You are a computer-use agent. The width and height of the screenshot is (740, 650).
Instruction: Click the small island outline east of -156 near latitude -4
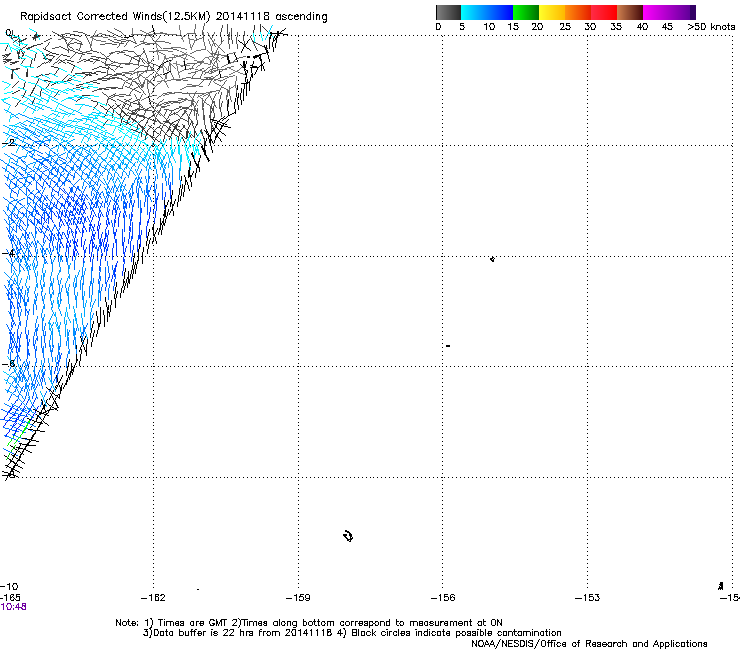492,259
